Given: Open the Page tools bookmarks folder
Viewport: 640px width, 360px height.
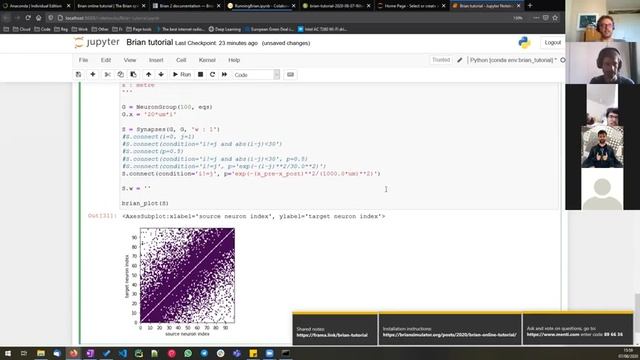Looking at the screenshot, I should [139, 29].
